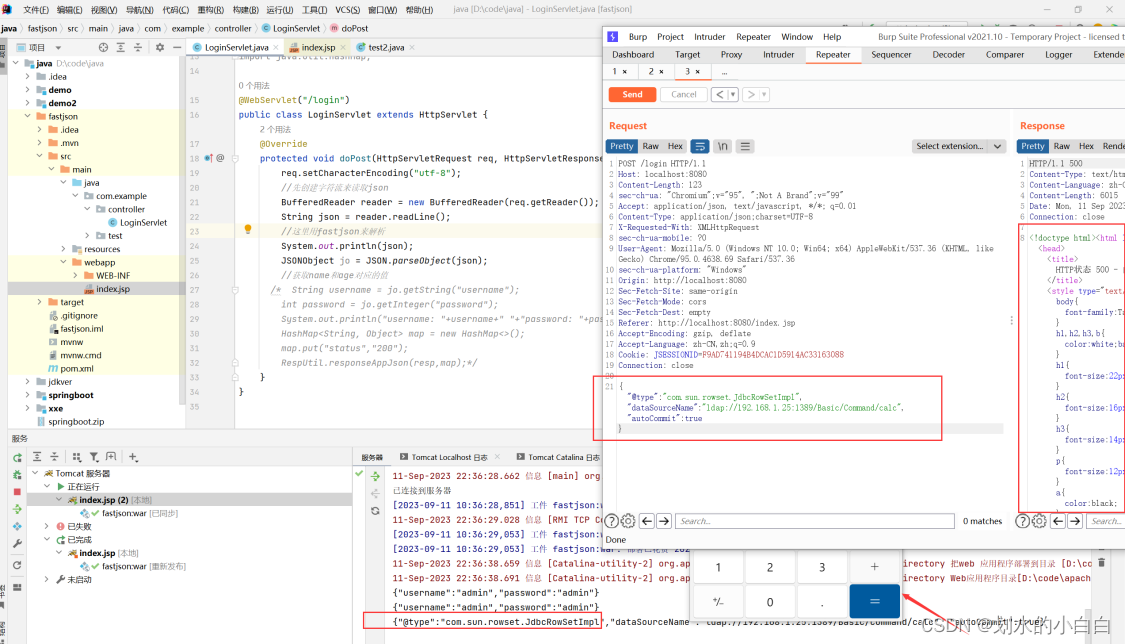Screen dimensions: 1125x644
Task: Go to the previous search match in Burp Request
Action: (x=646, y=521)
